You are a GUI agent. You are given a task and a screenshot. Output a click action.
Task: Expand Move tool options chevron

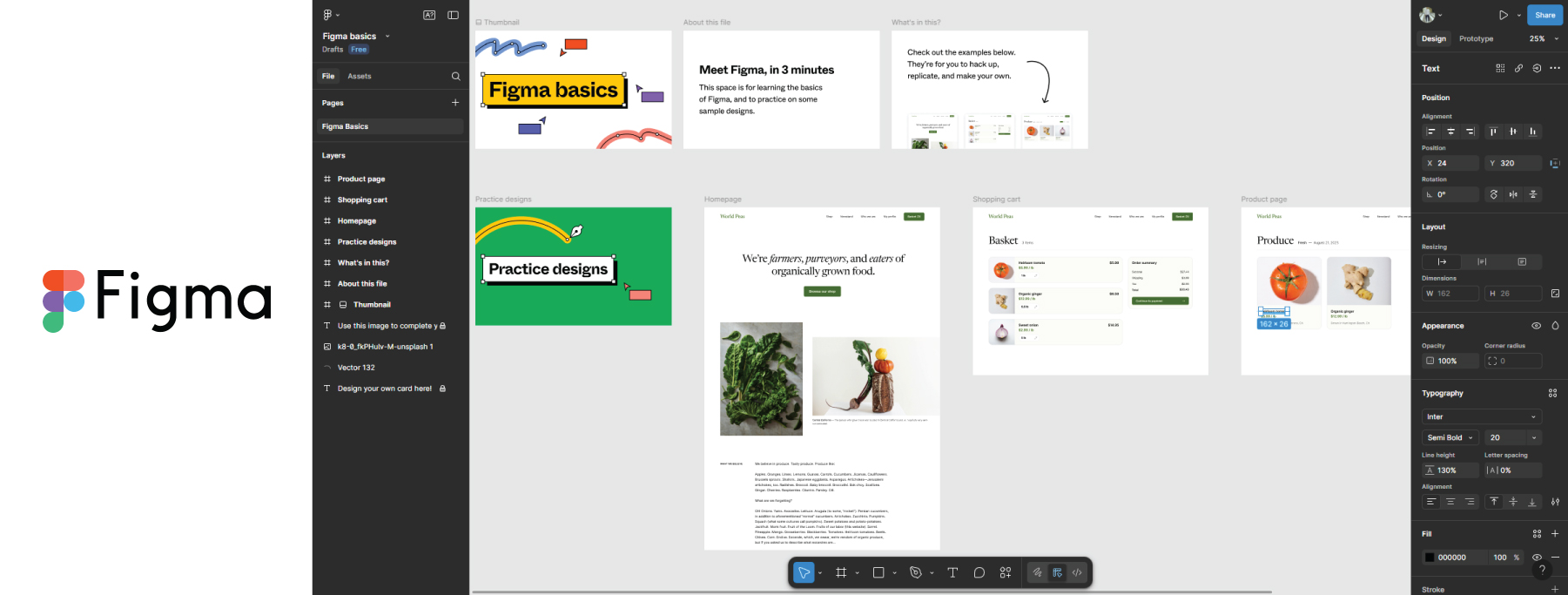(820, 573)
